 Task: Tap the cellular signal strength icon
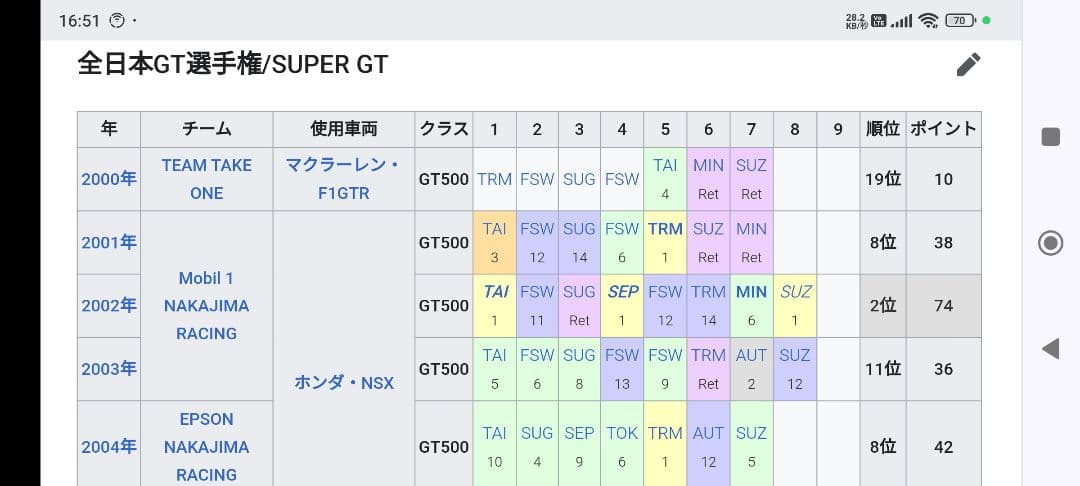[x=901, y=20]
